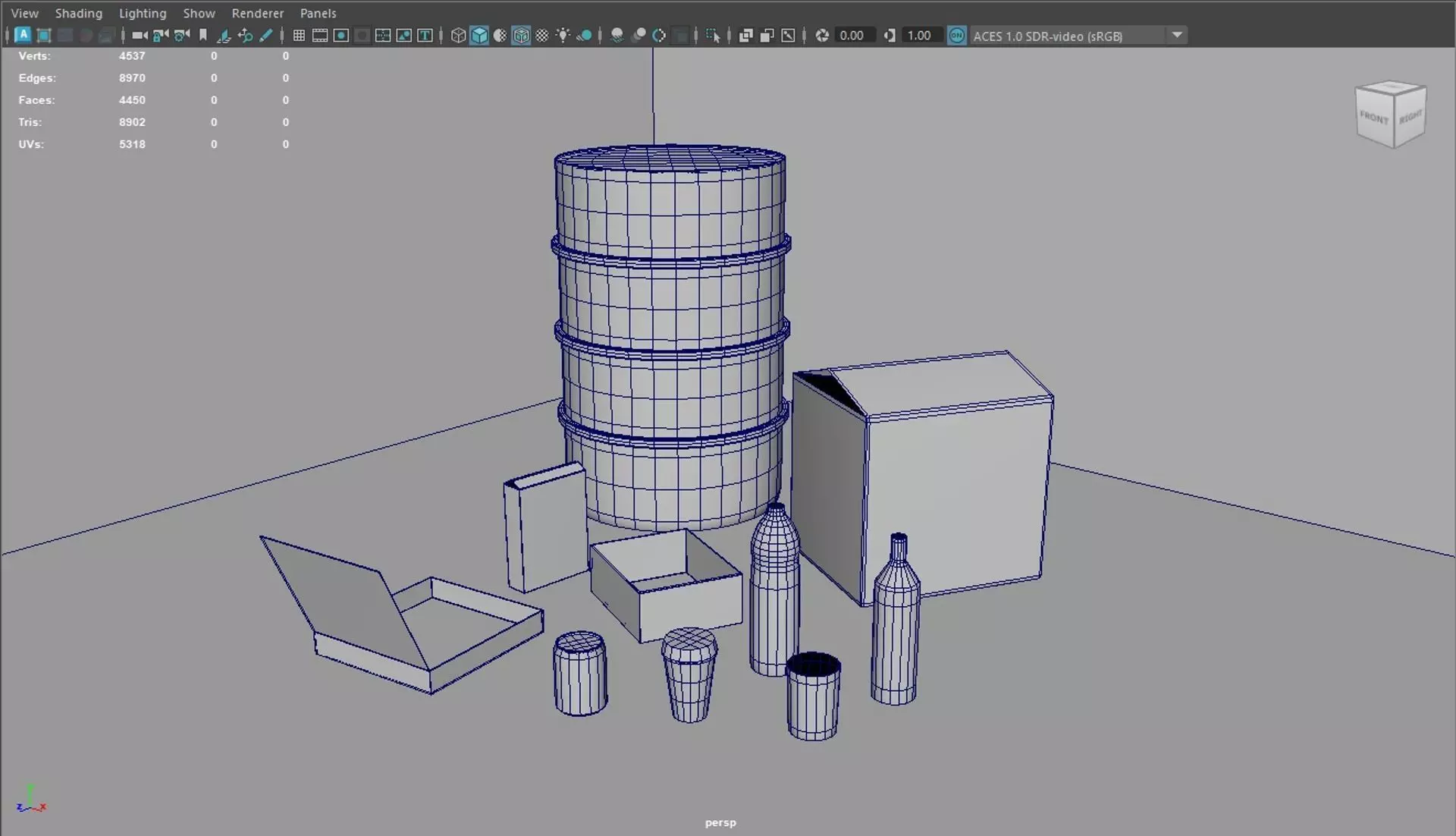Viewport: 1456px width, 836px height.
Task: Click the square region icon beside A icon
Action: tap(44, 35)
